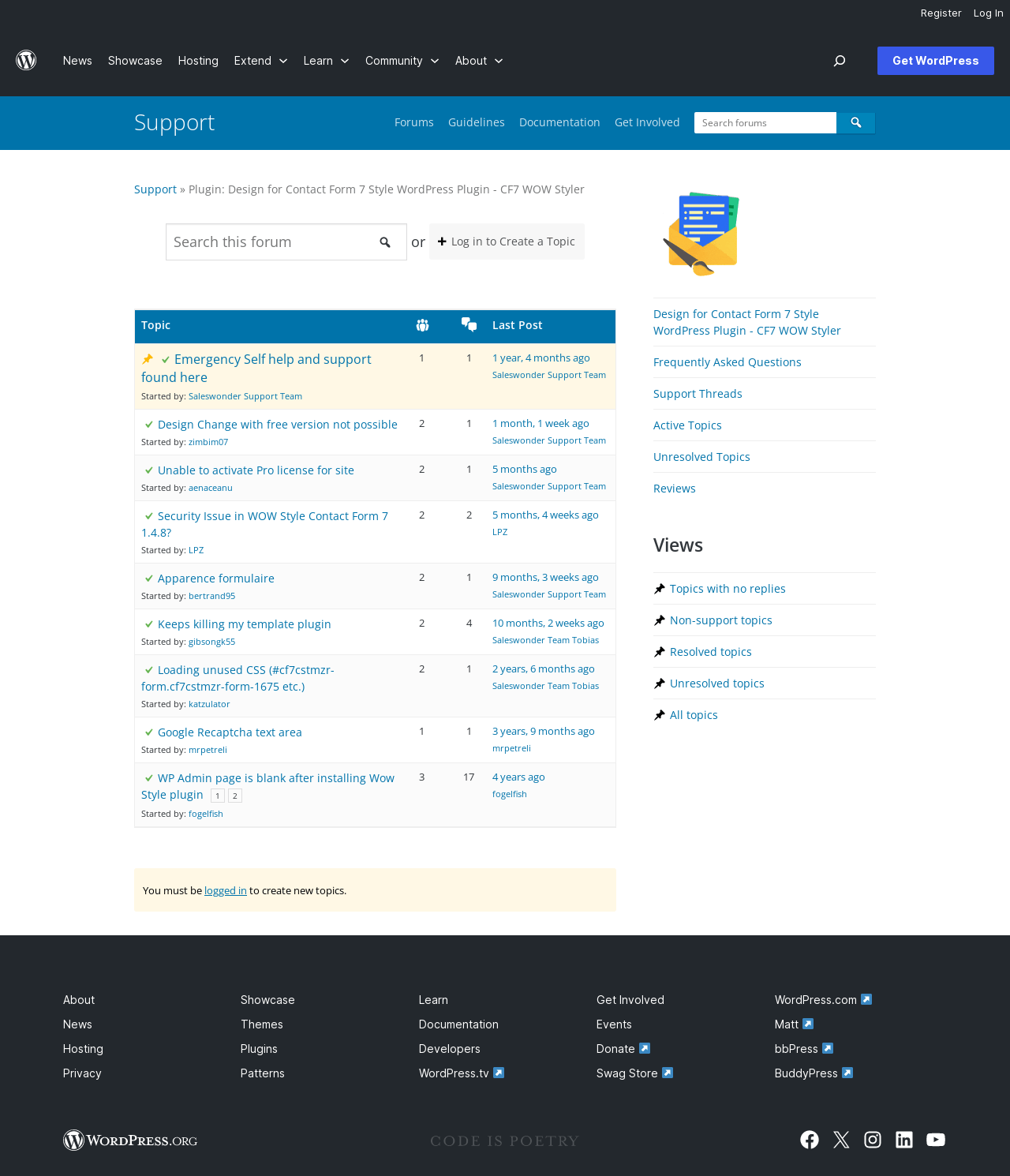
Task: Click the Voices column icon in table header
Action: point(422,325)
